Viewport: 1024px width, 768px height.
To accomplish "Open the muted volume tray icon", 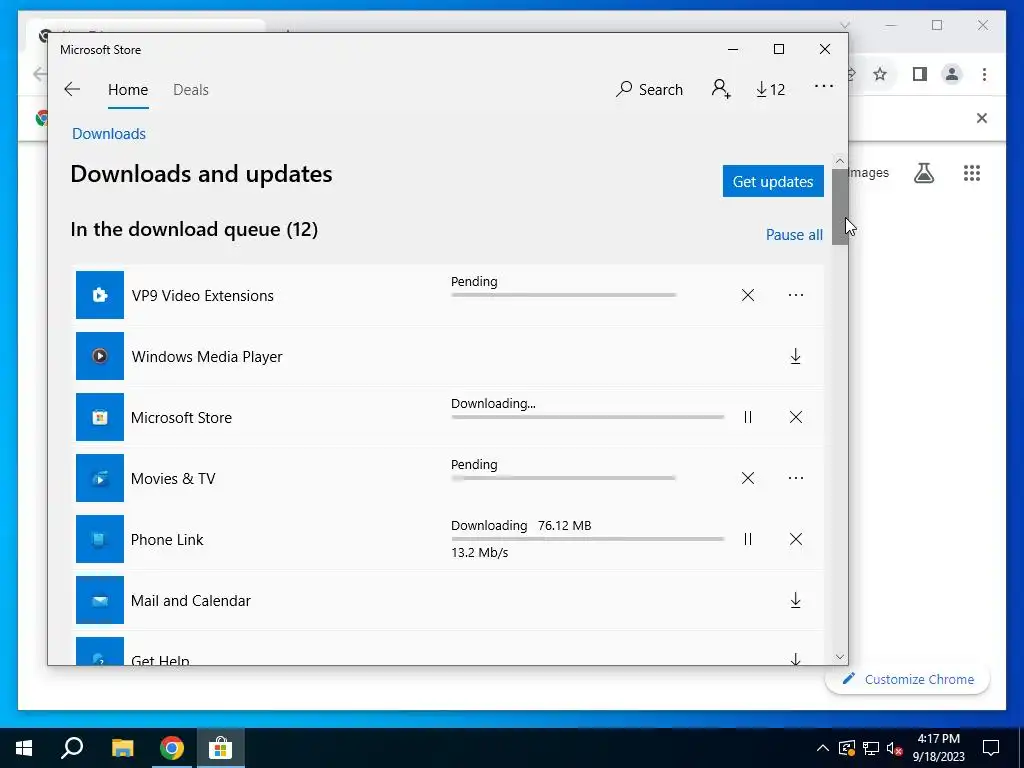I will tap(894, 748).
